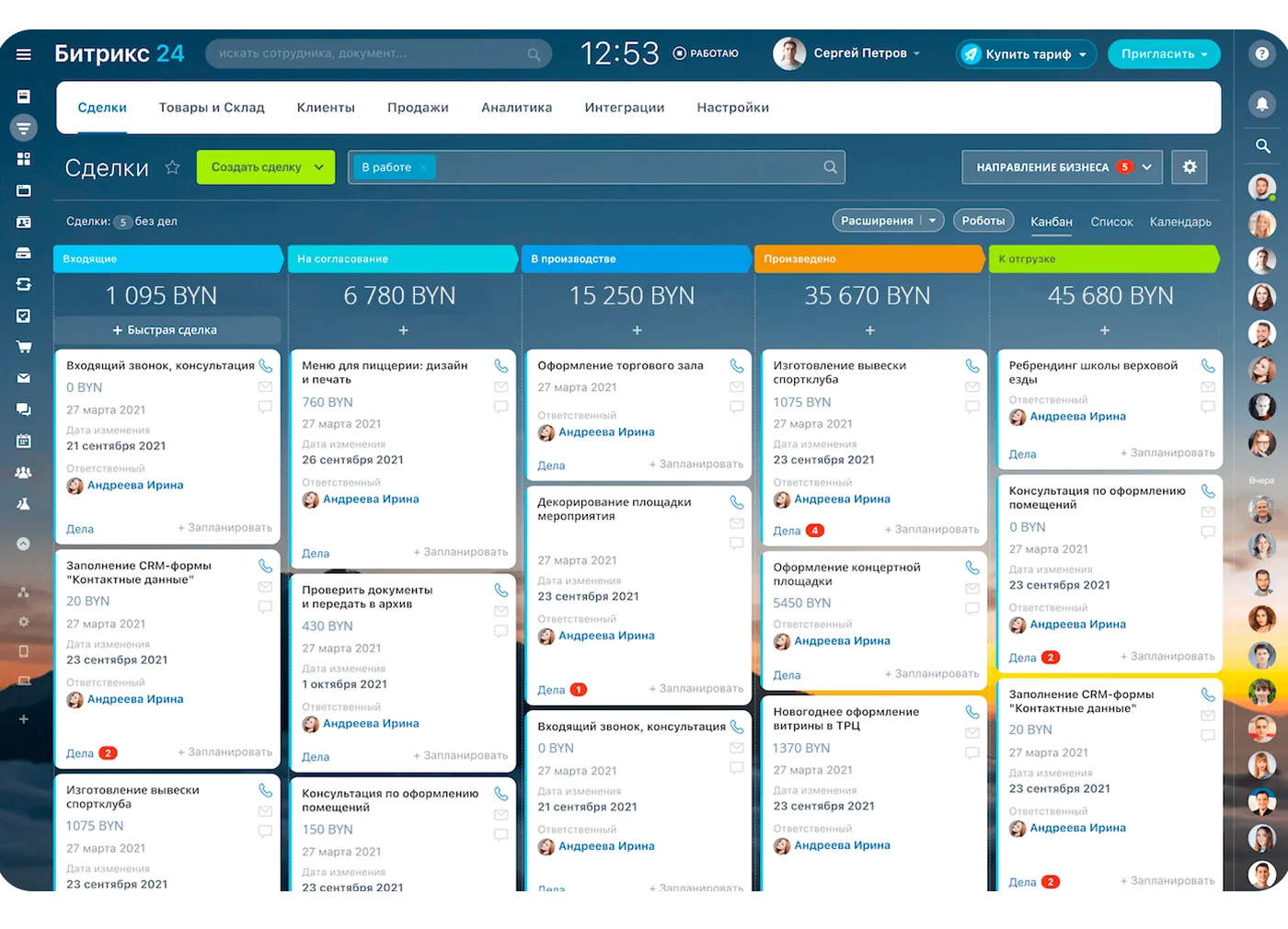The height and width of the screenshot is (929, 1288).
Task: Open the НАПРАВЛЕНИЕ БИЗНЕСА dropdown
Action: pos(1062,166)
